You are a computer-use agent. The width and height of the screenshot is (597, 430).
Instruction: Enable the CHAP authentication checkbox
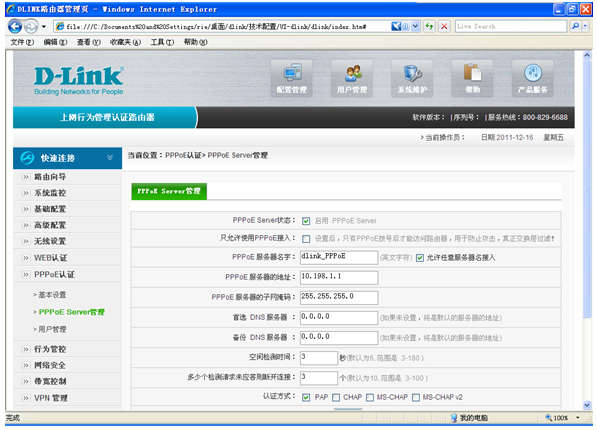[x=336, y=398]
